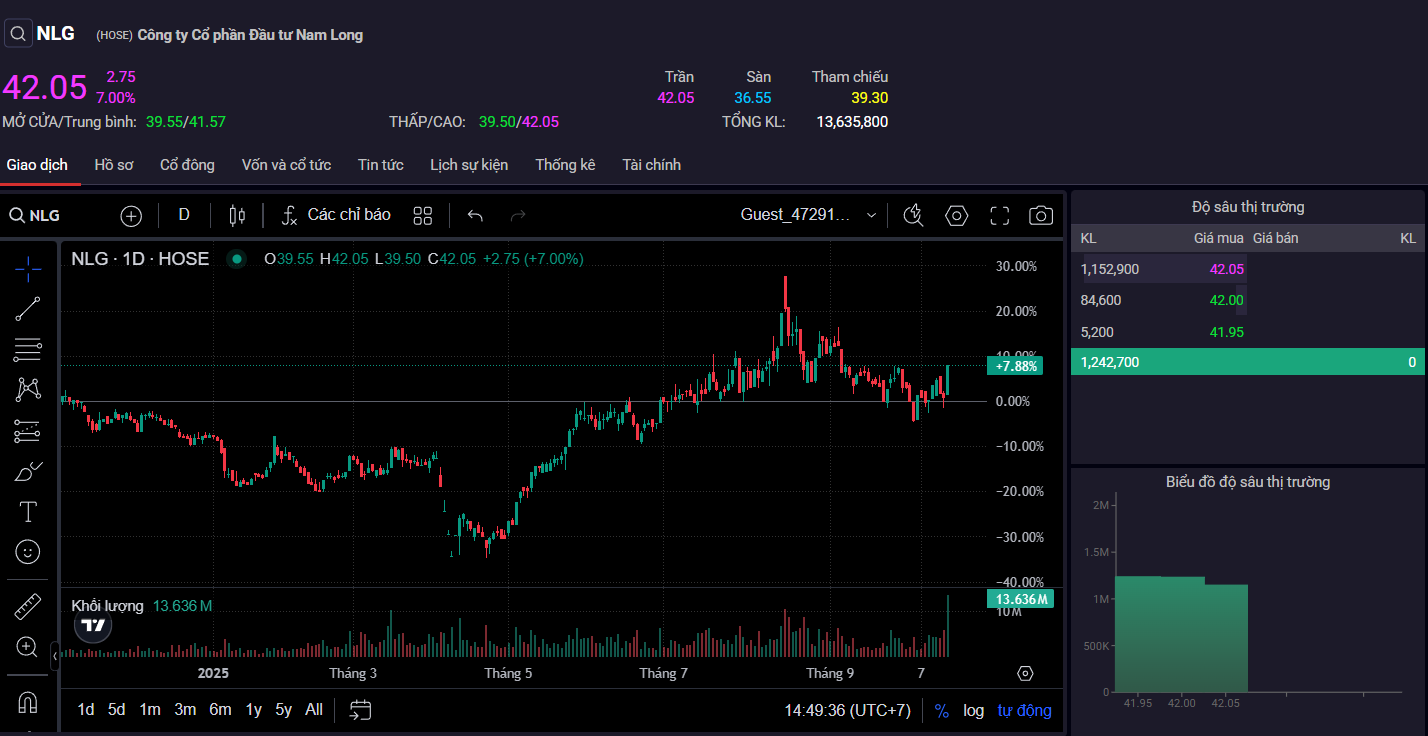Select the ruler measure tool
The height and width of the screenshot is (736, 1428).
click(x=28, y=606)
